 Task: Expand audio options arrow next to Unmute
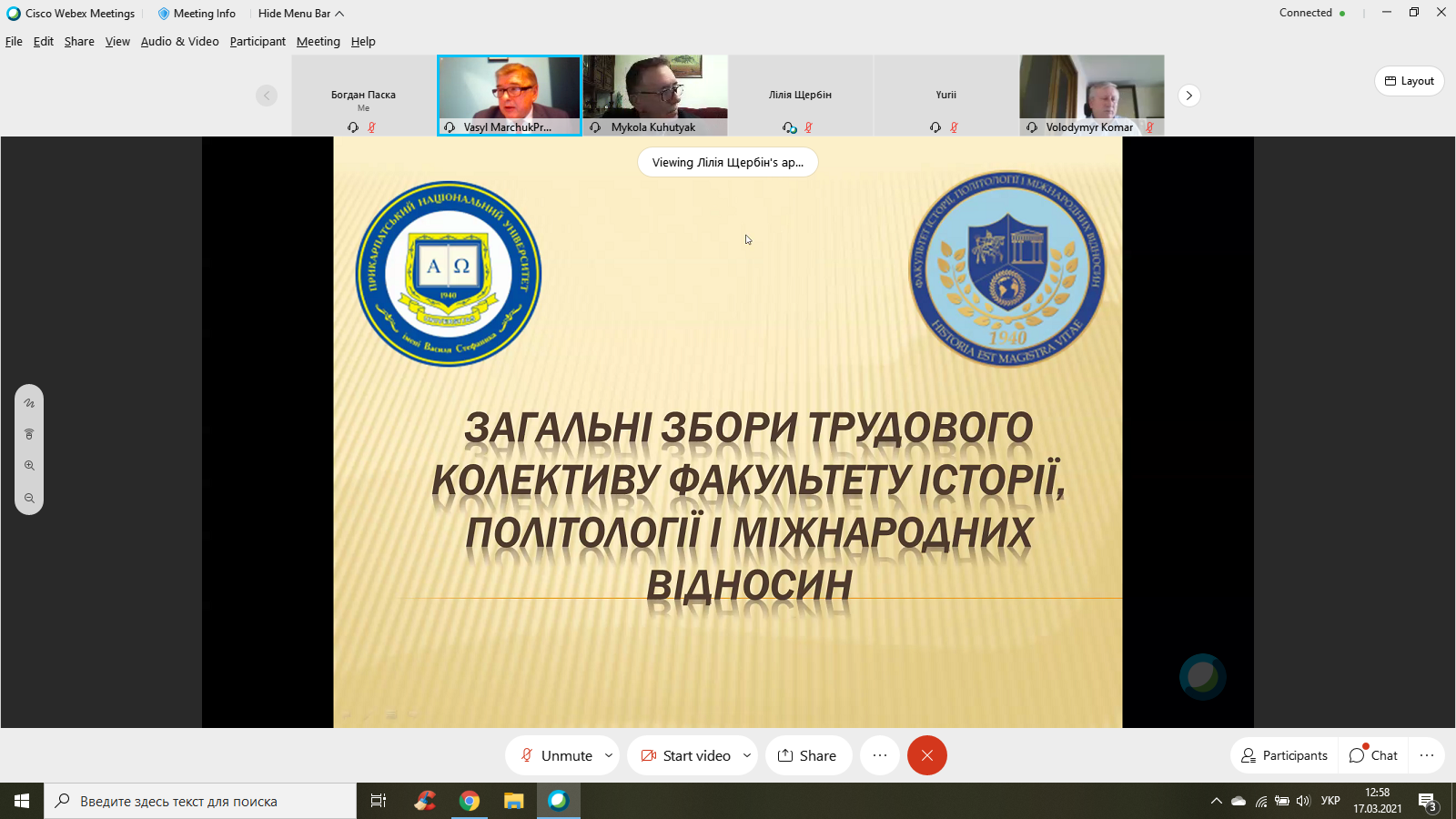tap(609, 755)
